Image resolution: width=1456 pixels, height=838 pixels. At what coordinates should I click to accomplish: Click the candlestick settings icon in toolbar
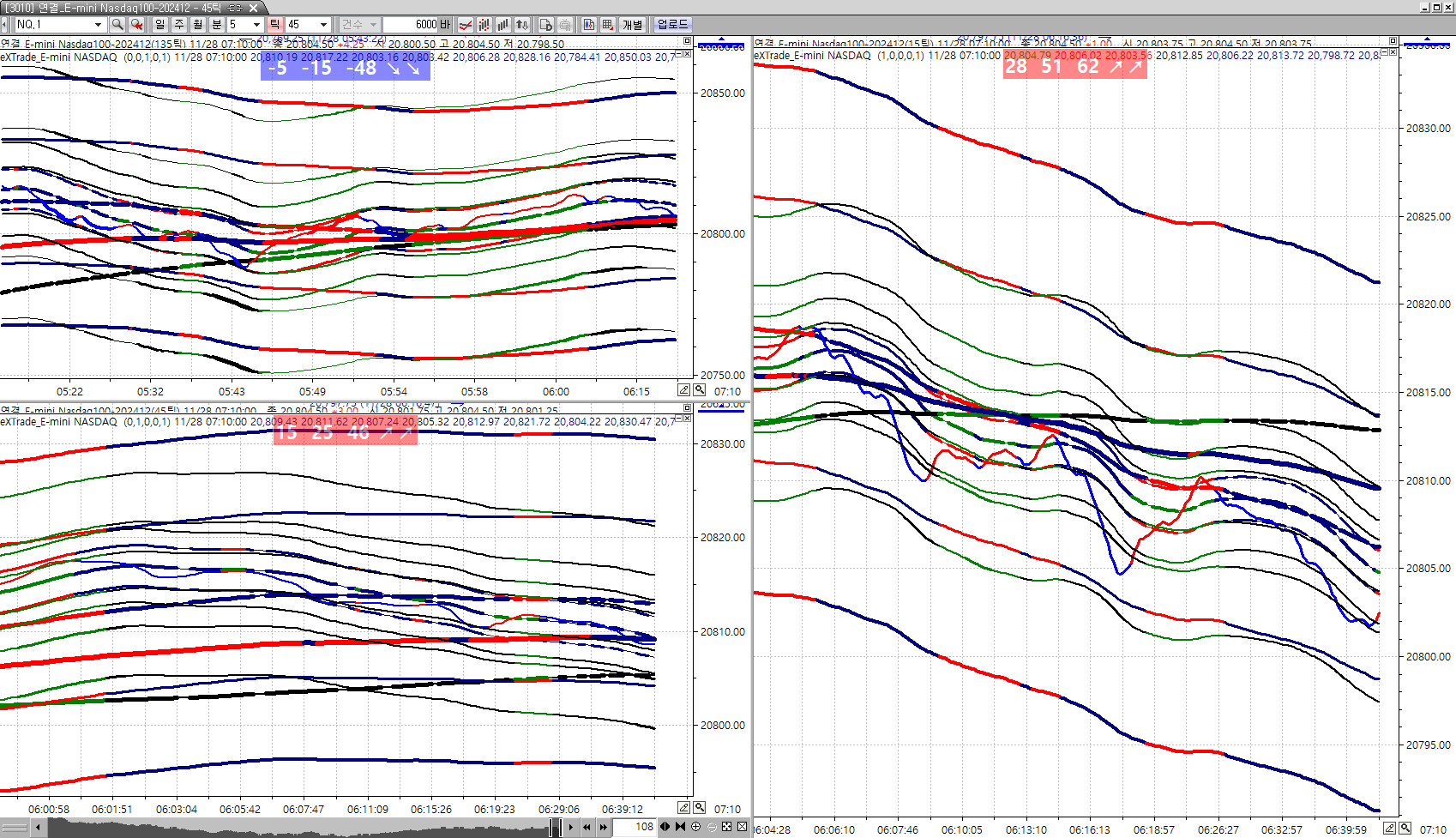[484, 25]
